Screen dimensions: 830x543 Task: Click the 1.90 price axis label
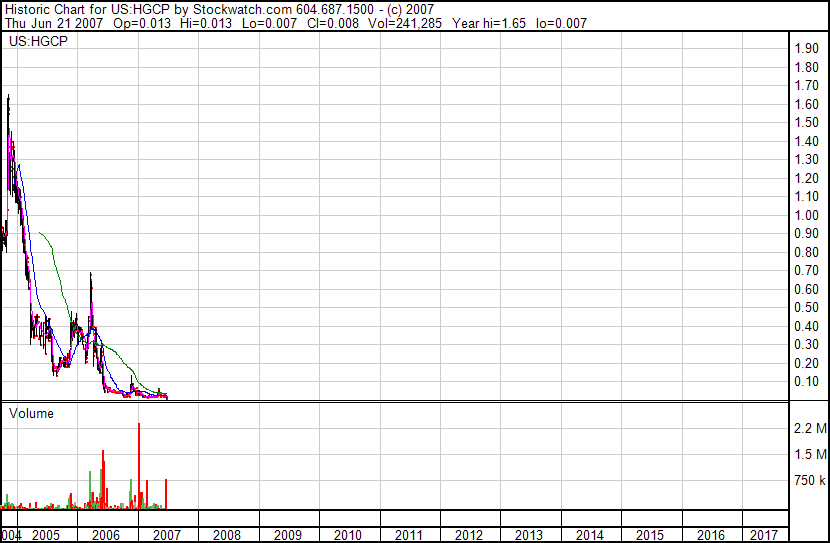806,49
